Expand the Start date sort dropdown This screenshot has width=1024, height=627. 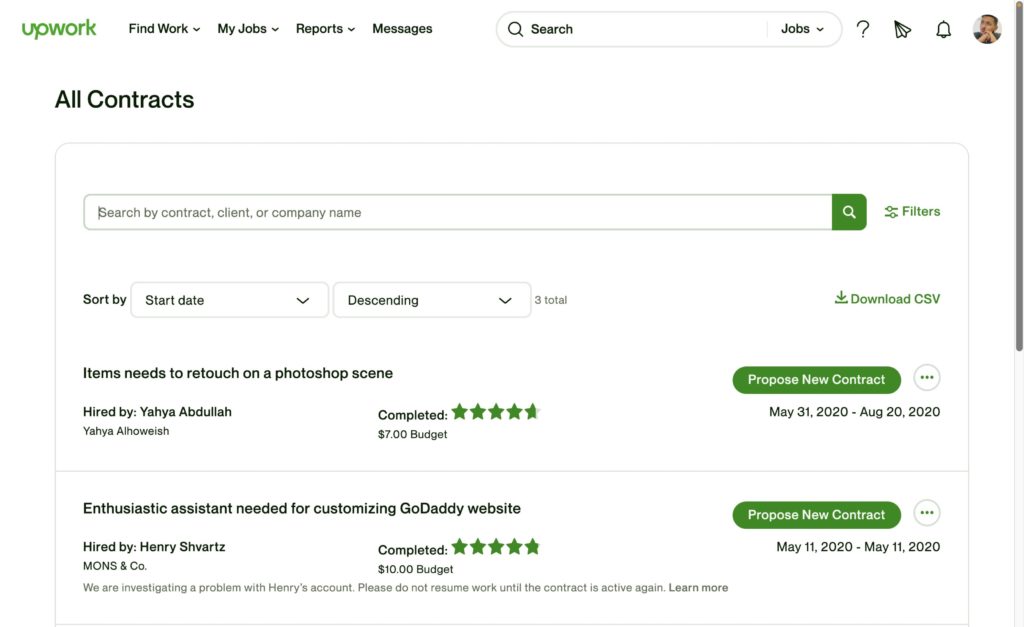(x=229, y=300)
